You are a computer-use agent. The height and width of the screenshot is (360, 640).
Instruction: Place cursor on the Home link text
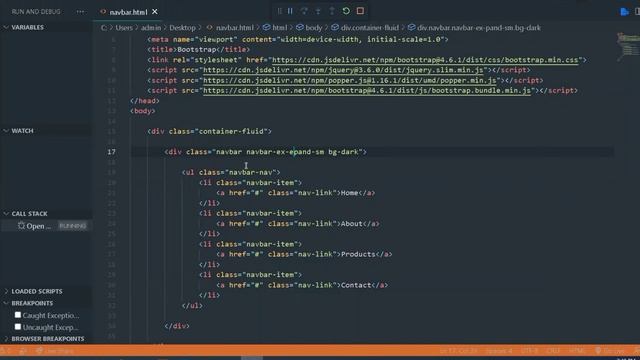coord(349,193)
